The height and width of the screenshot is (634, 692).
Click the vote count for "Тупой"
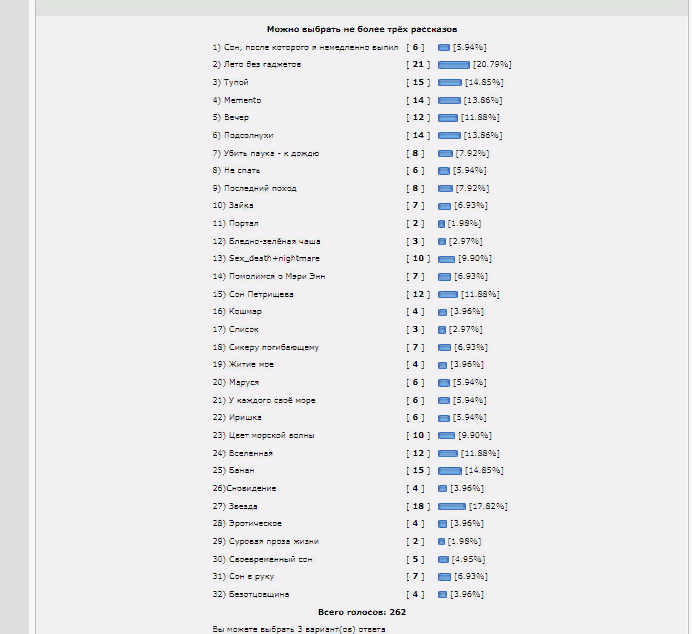pyautogui.click(x=419, y=83)
